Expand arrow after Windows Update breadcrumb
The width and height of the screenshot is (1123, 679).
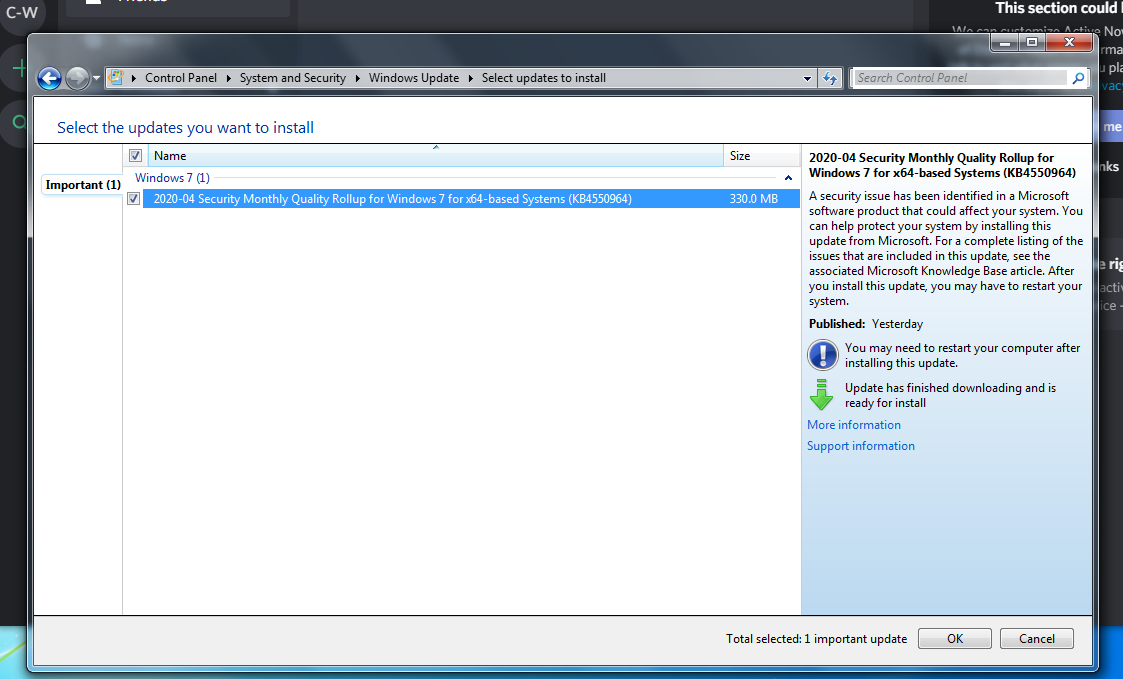[x=471, y=78]
